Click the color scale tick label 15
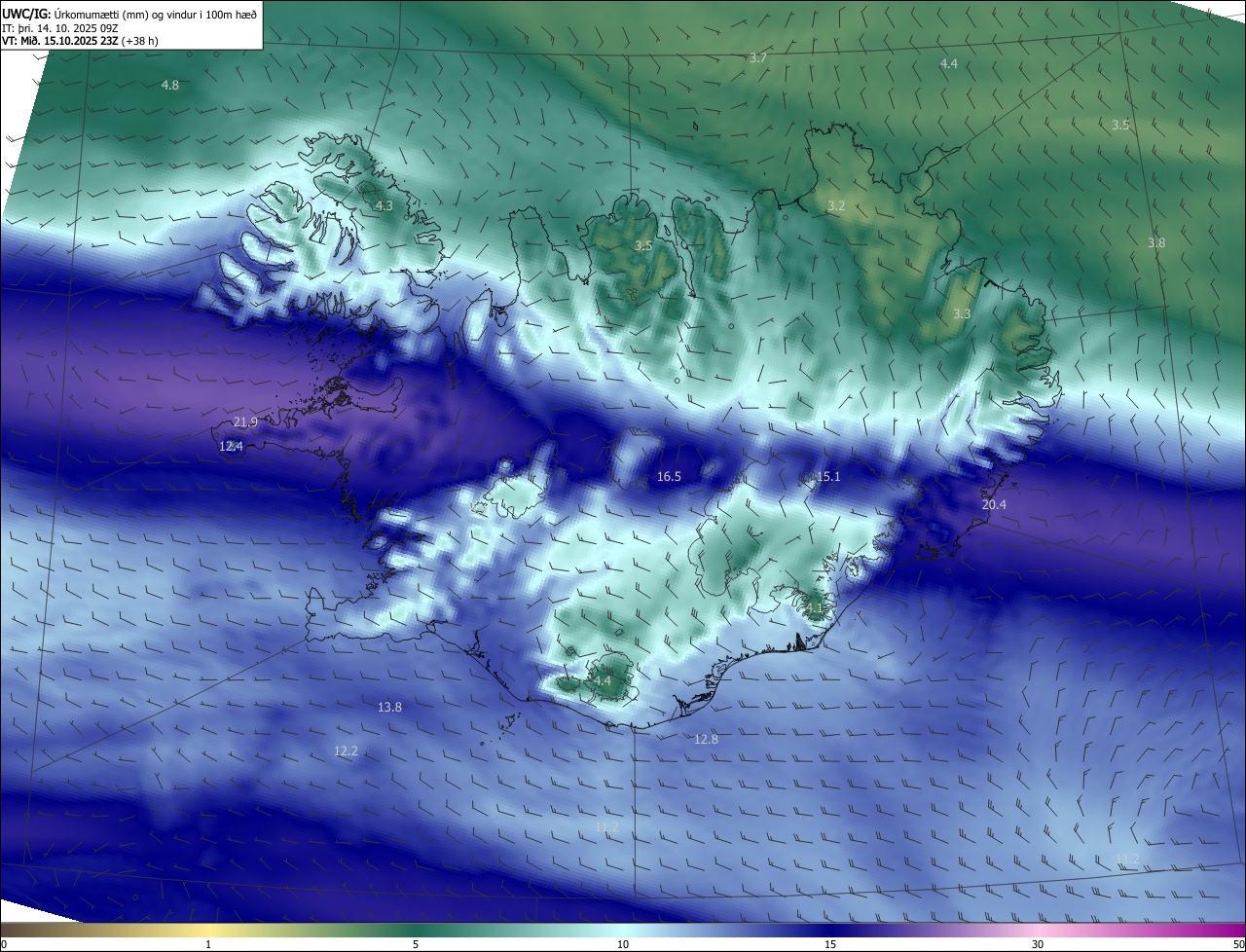Viewport: 1246px width, 952px height. click(x=830, y=944)
